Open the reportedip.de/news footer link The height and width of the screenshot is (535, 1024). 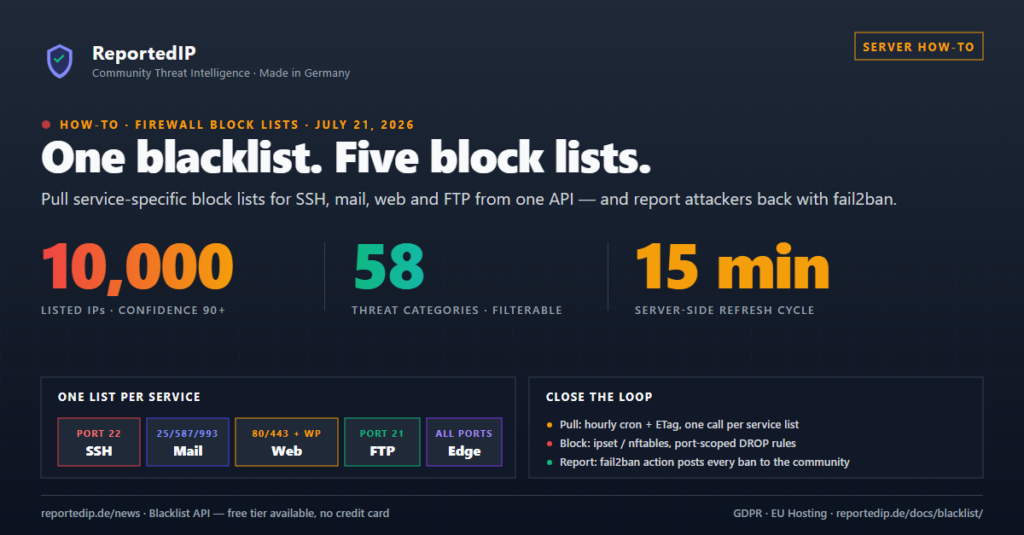90,513
